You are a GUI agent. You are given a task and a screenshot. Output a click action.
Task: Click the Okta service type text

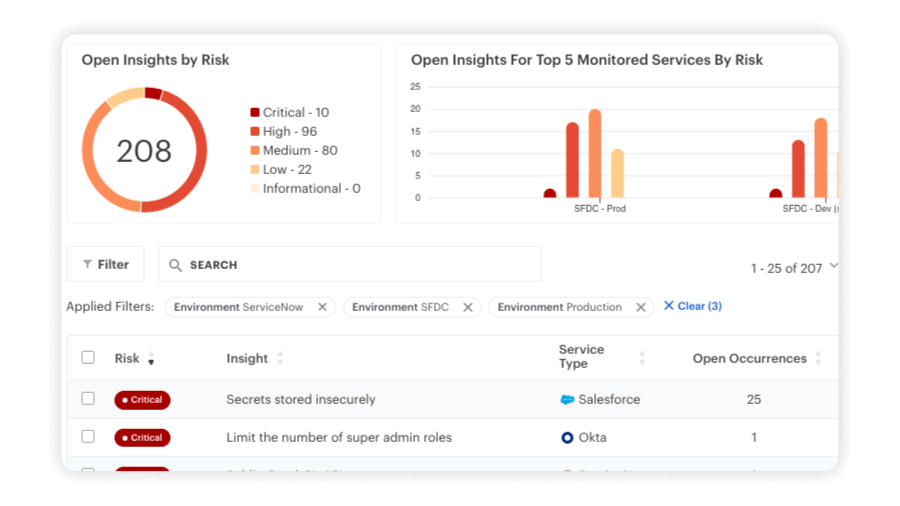point(592,437)
